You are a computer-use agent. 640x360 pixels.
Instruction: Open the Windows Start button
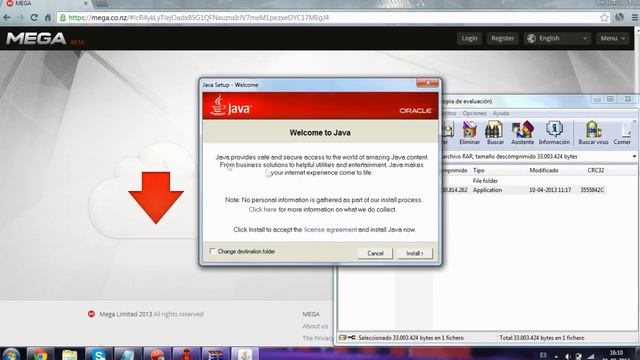11,354
